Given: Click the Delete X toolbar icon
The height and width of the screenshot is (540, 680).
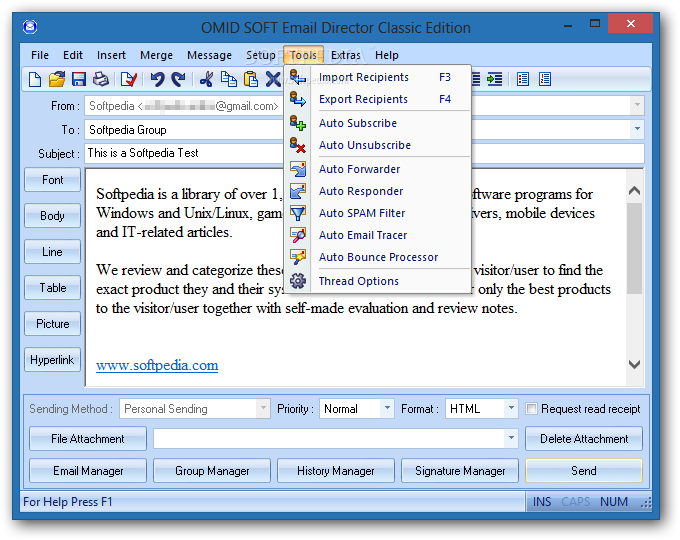Looking at the screenshot, I should pos(273,79).
